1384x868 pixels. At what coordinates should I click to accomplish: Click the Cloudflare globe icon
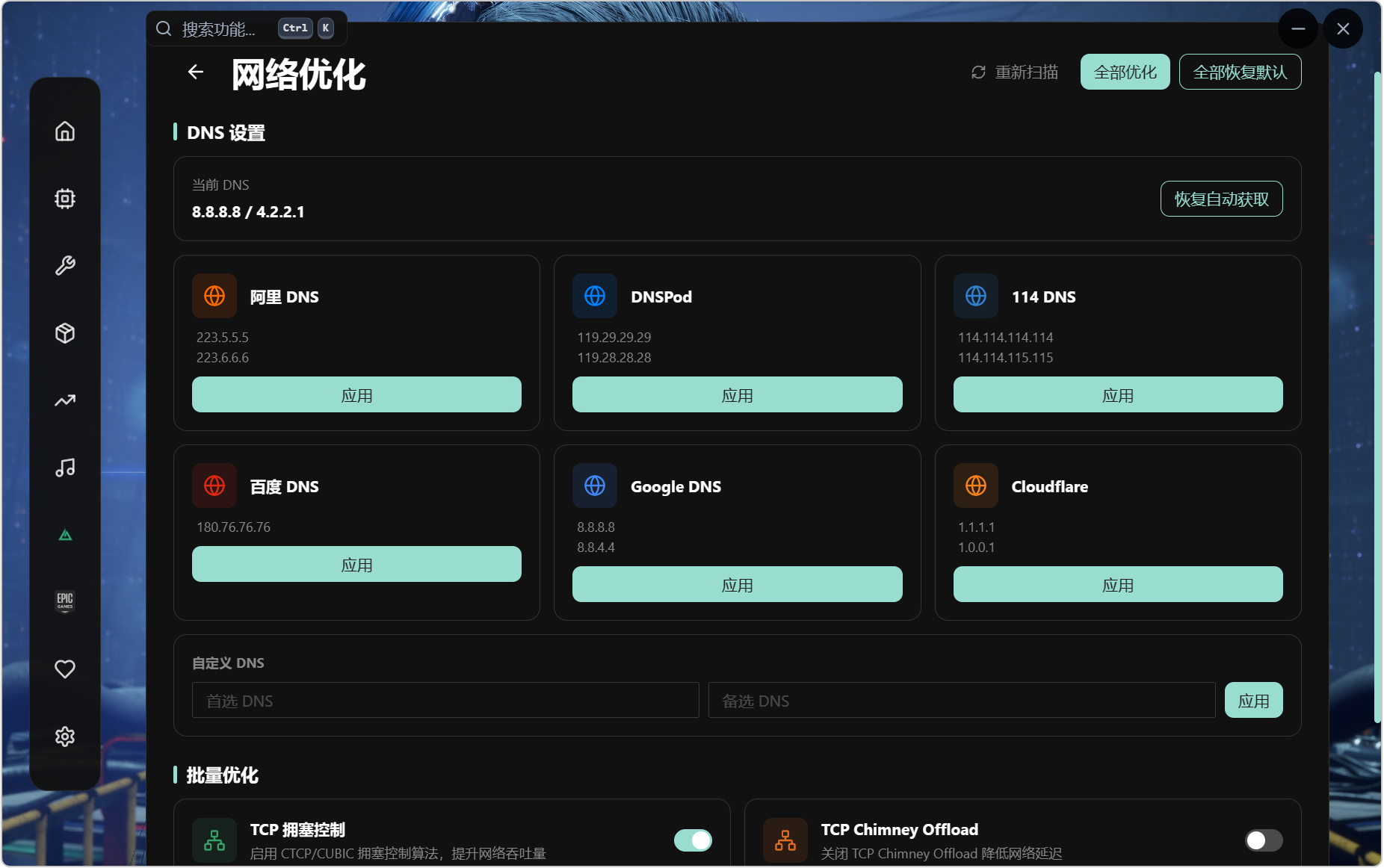976,486
